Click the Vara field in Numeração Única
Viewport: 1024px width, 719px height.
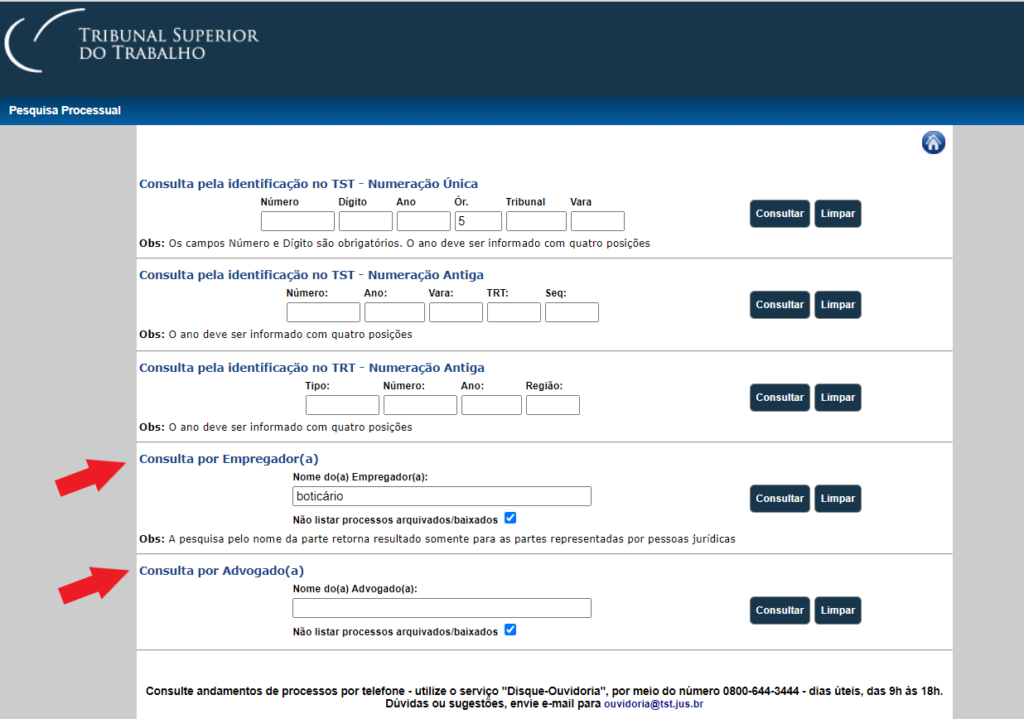tap(598, 221)
